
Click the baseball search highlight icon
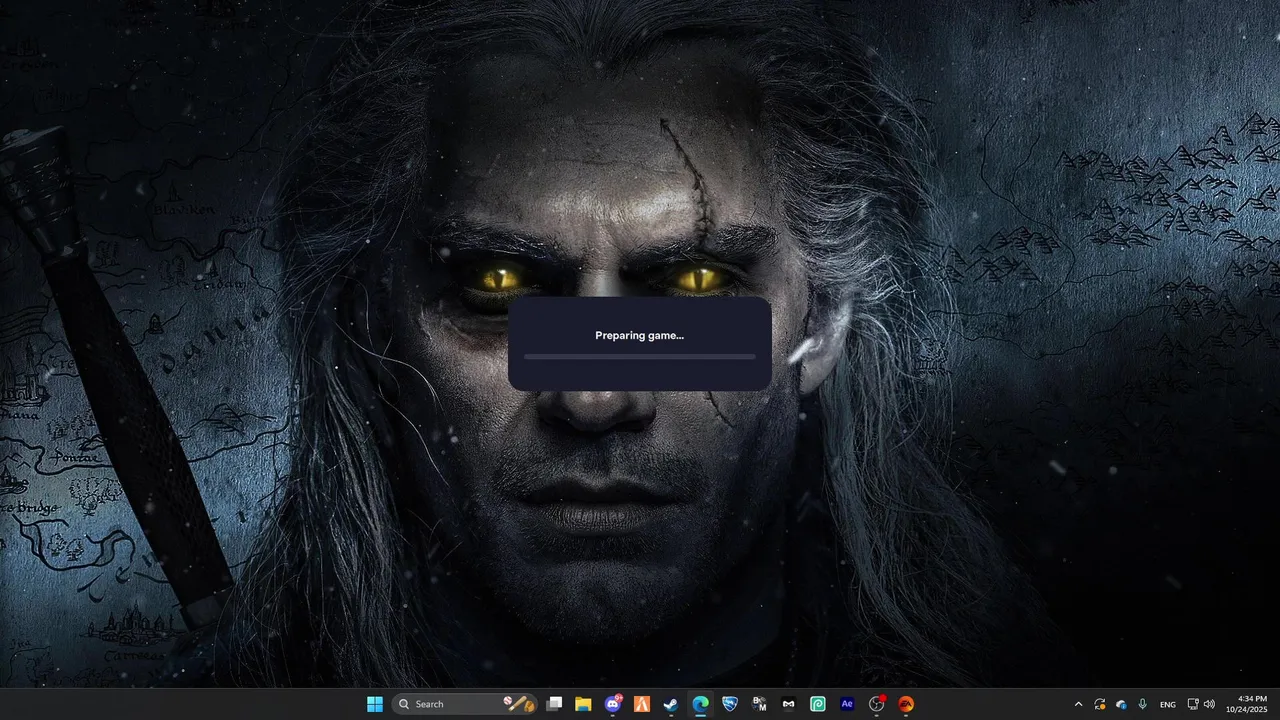(518, 704)
